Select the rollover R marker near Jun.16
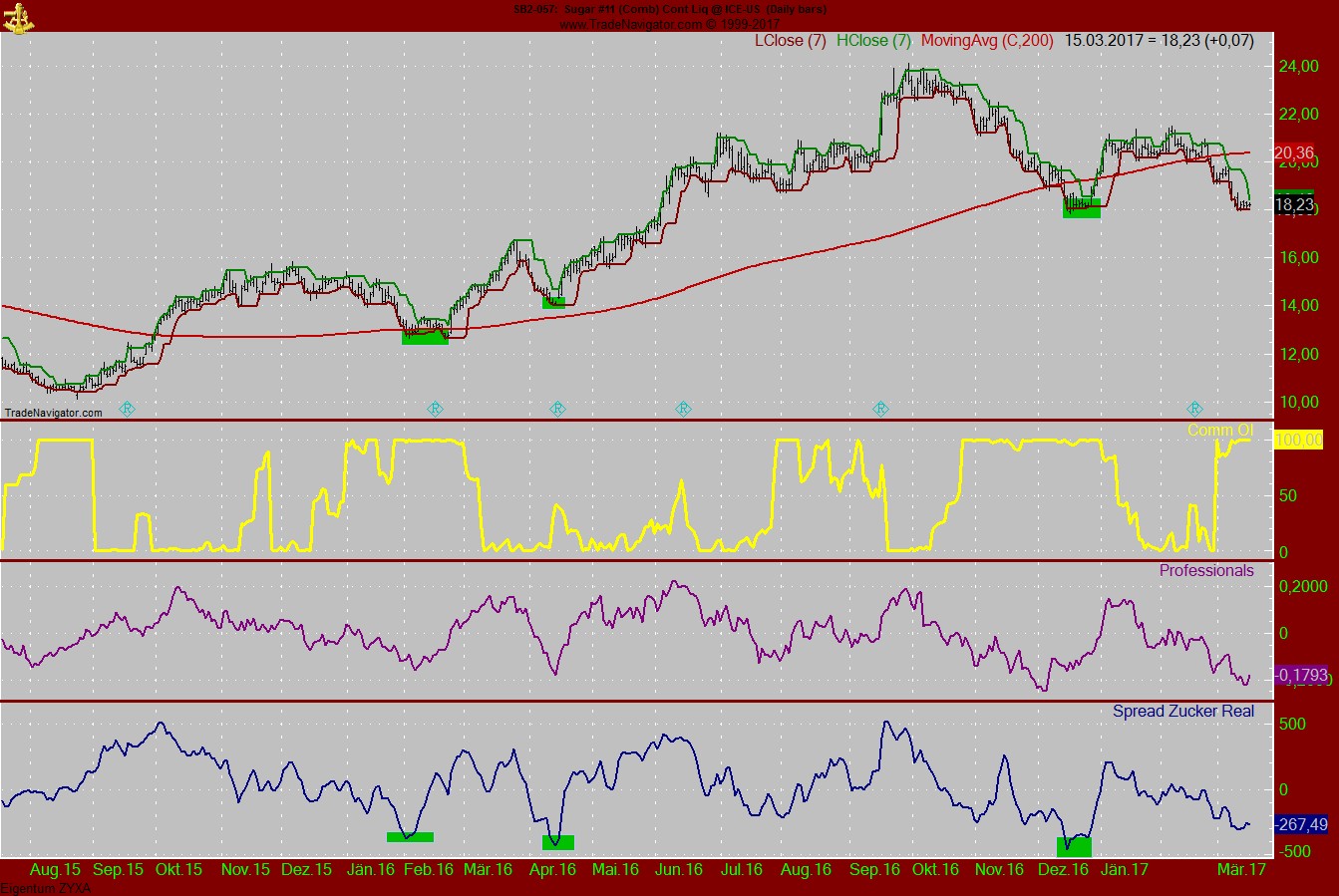 tap(683, 409)
